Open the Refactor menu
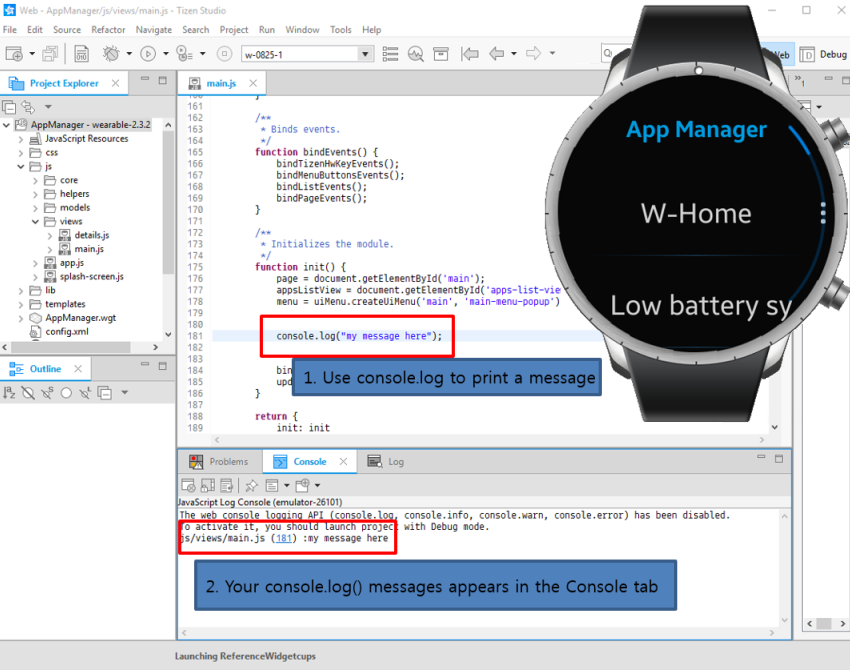 [108, 29]
